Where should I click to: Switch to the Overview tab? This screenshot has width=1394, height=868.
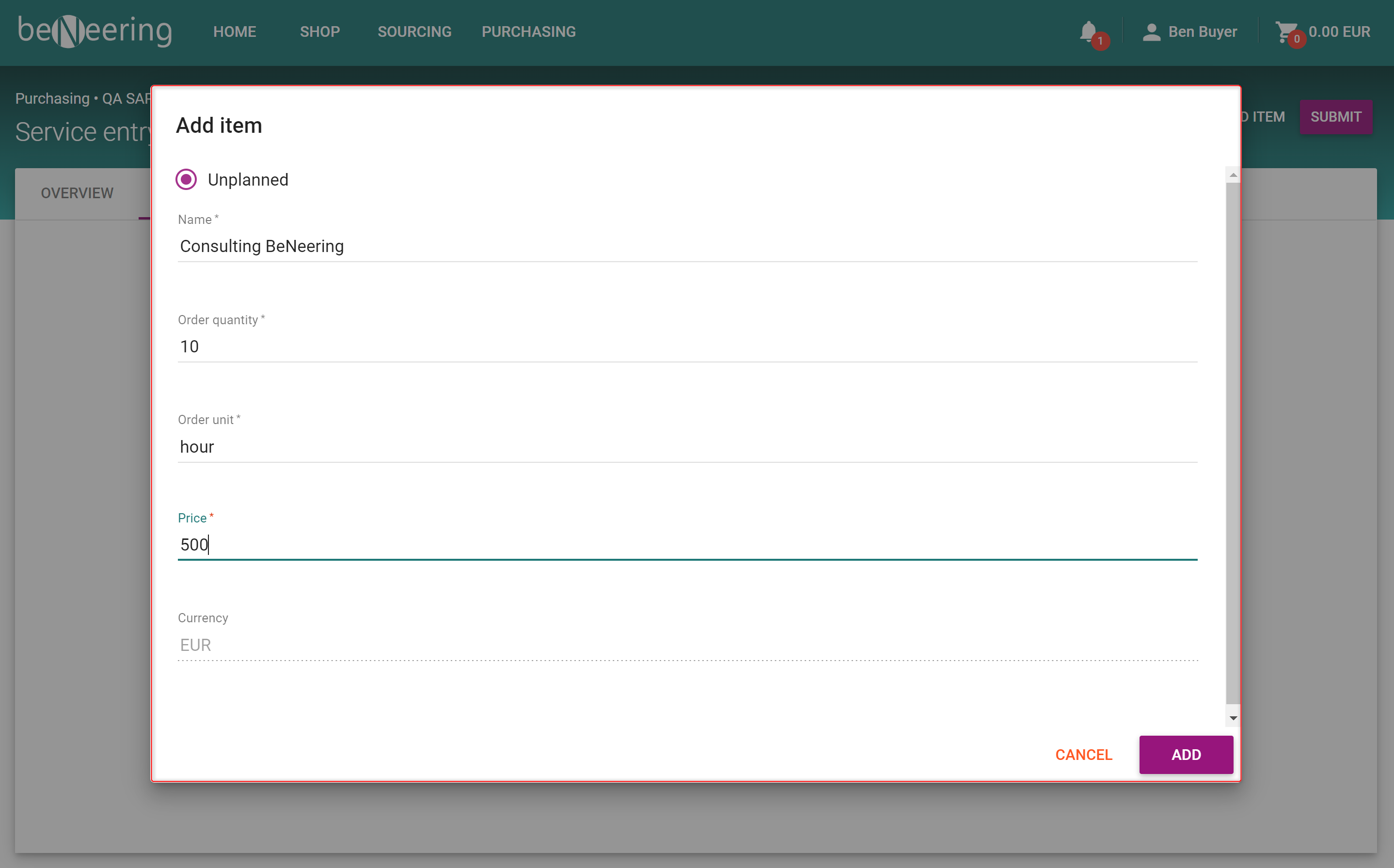point(77,193)
